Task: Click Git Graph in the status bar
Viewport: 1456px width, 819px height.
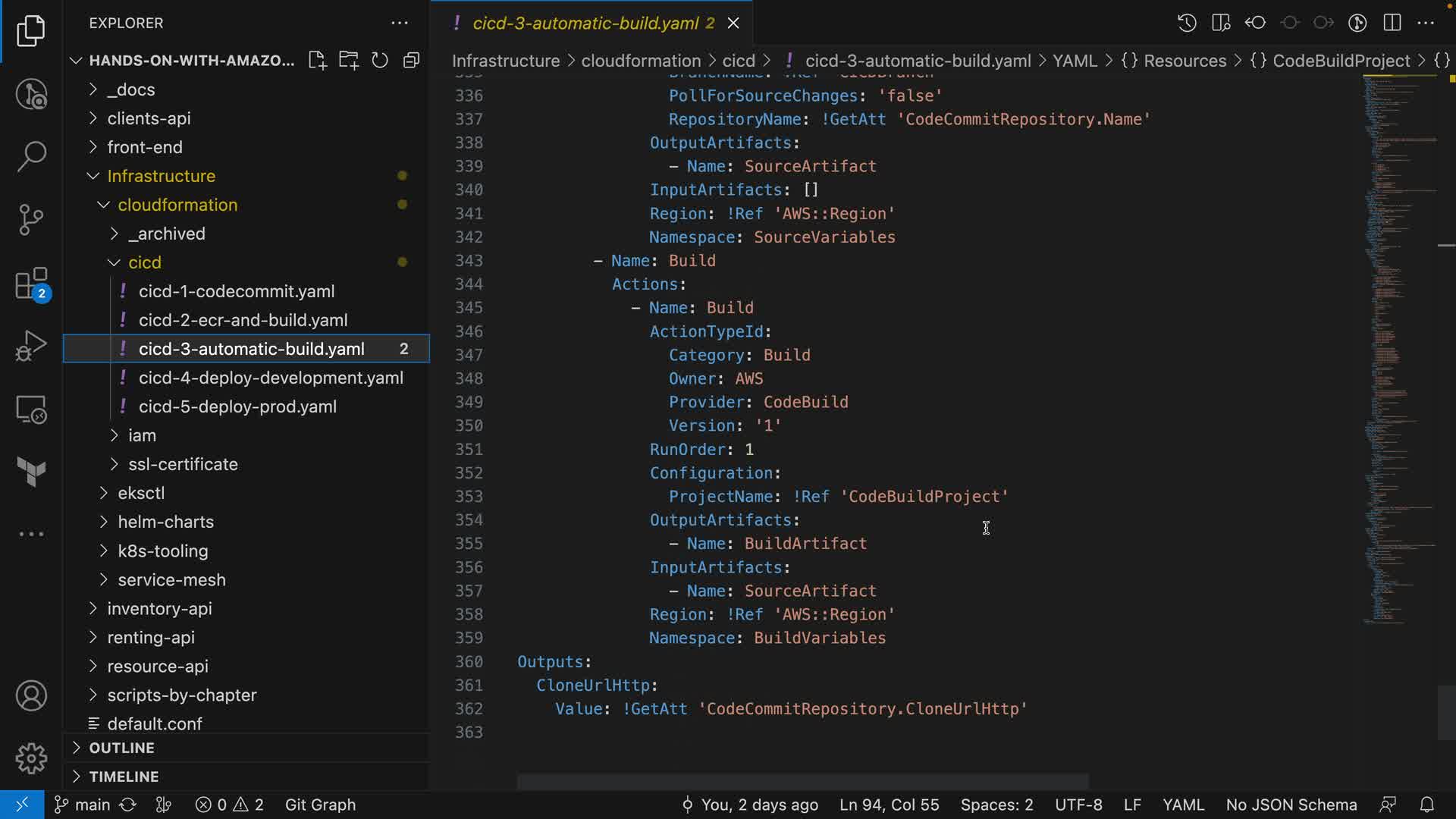Action: 320,805
